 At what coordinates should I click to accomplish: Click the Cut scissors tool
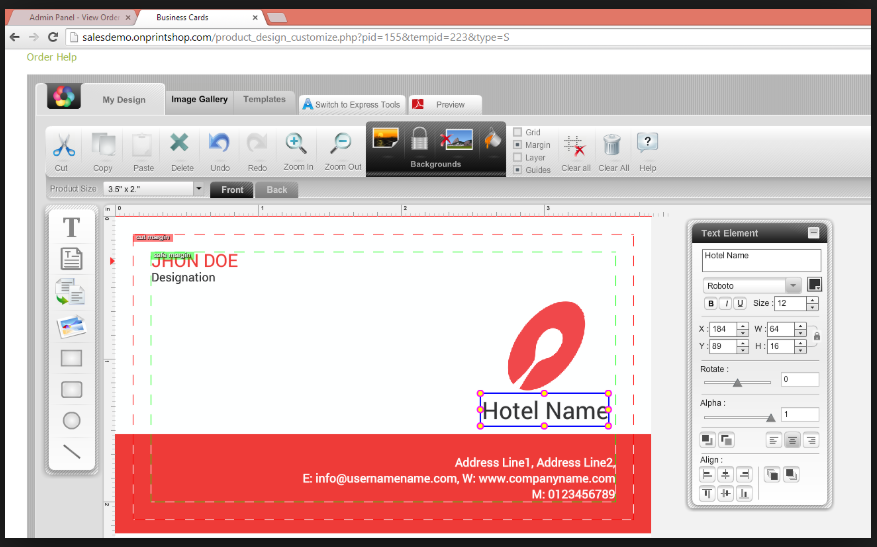(x=64, y=145)
